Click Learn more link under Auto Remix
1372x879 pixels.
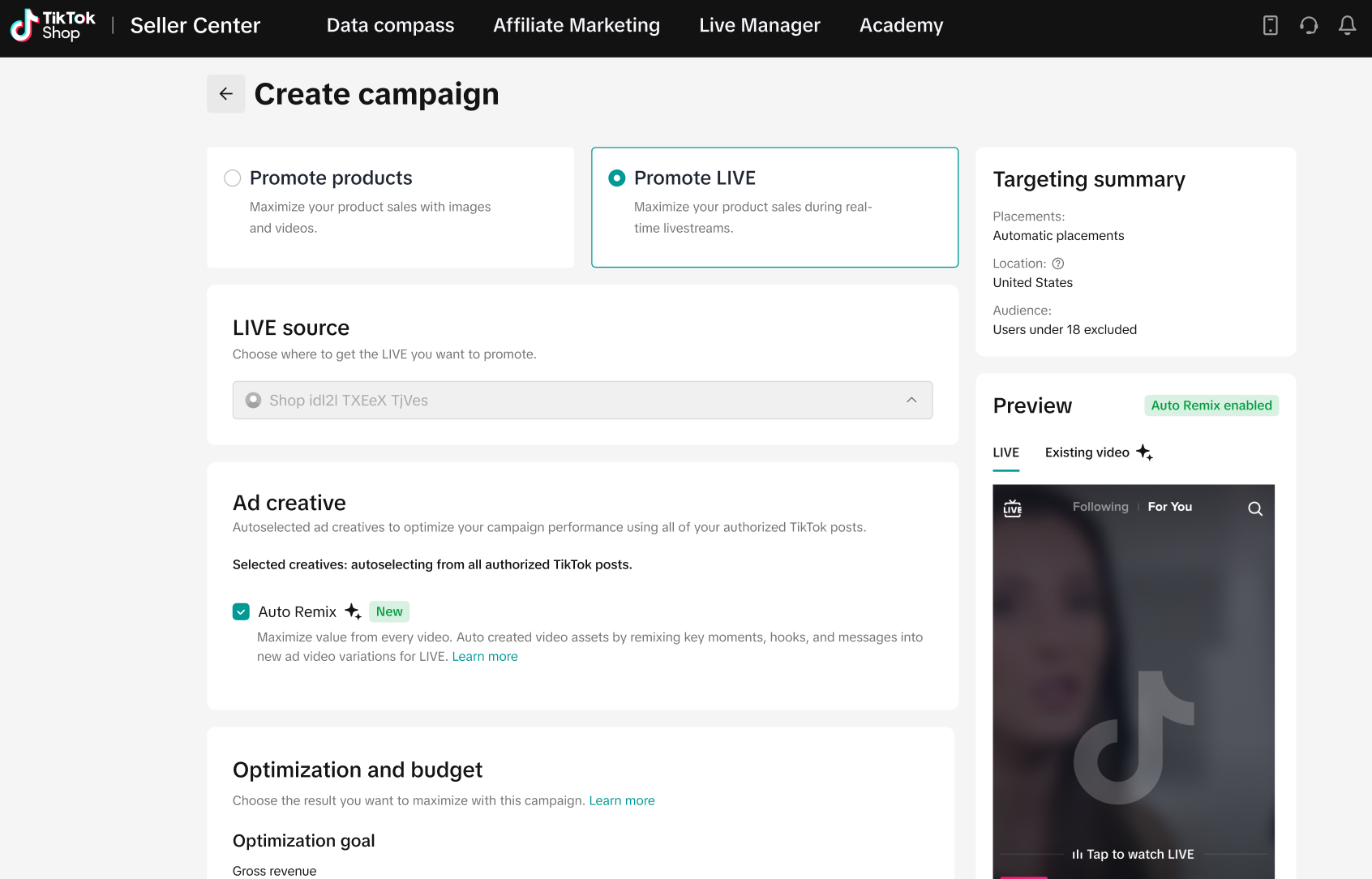(x=485, y=657)
